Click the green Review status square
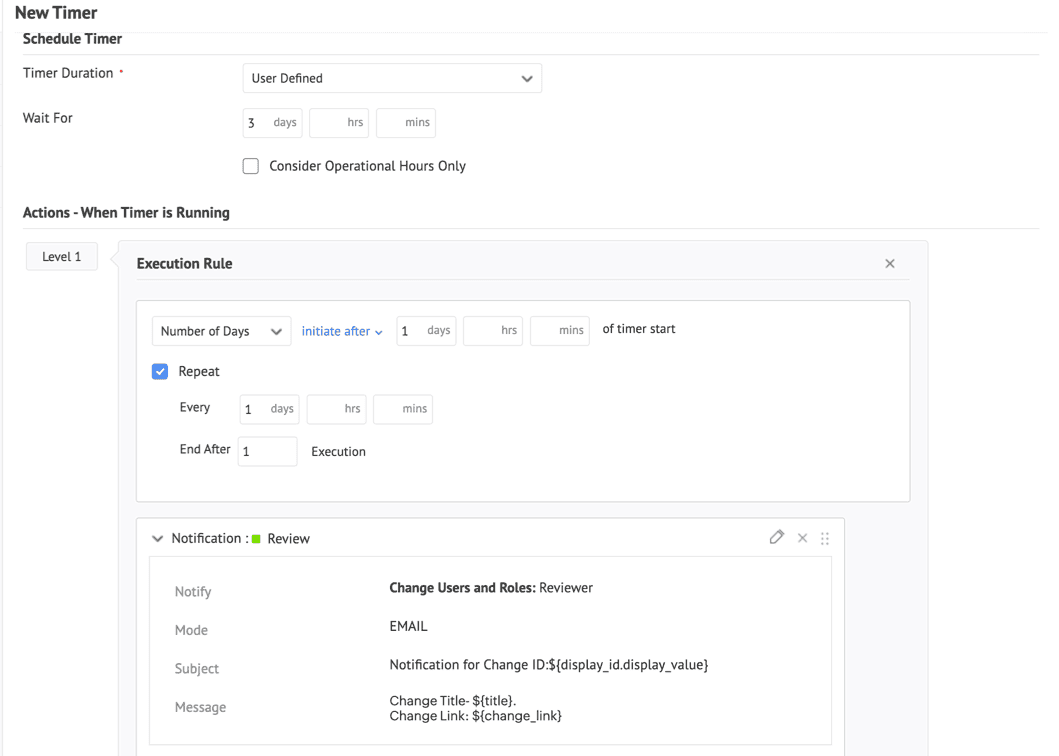The width and height of the screenshot is (1059, 756). click(x=257, y=539)
